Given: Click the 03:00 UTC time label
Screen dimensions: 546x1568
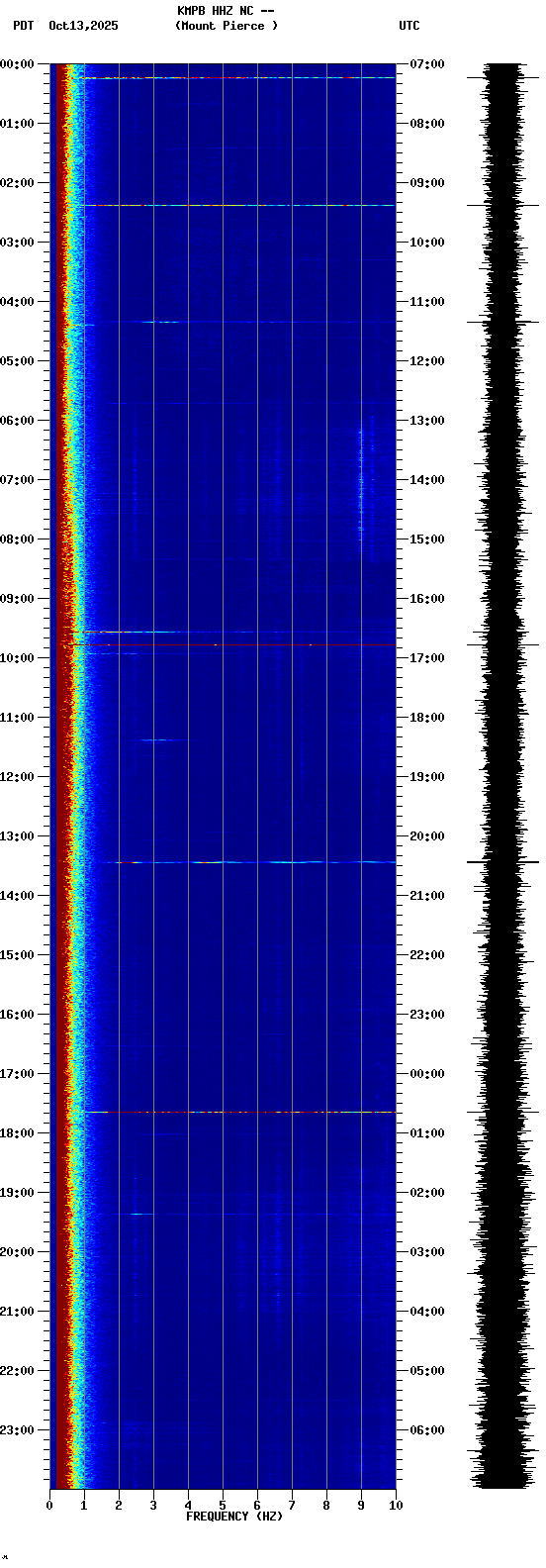Looking at the screenshot, I should click(427, 1251).
